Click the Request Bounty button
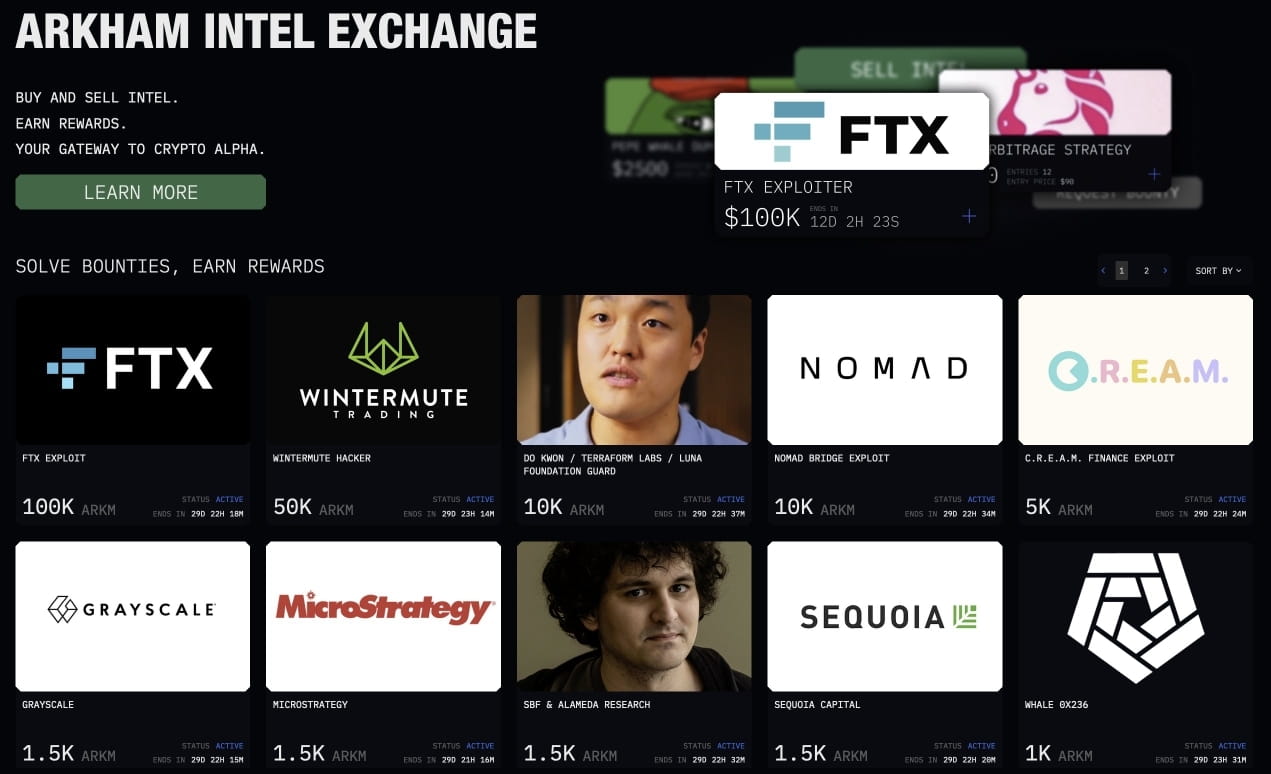Viewport: 1271px width, 774px height. click(x=1117, y=193)
